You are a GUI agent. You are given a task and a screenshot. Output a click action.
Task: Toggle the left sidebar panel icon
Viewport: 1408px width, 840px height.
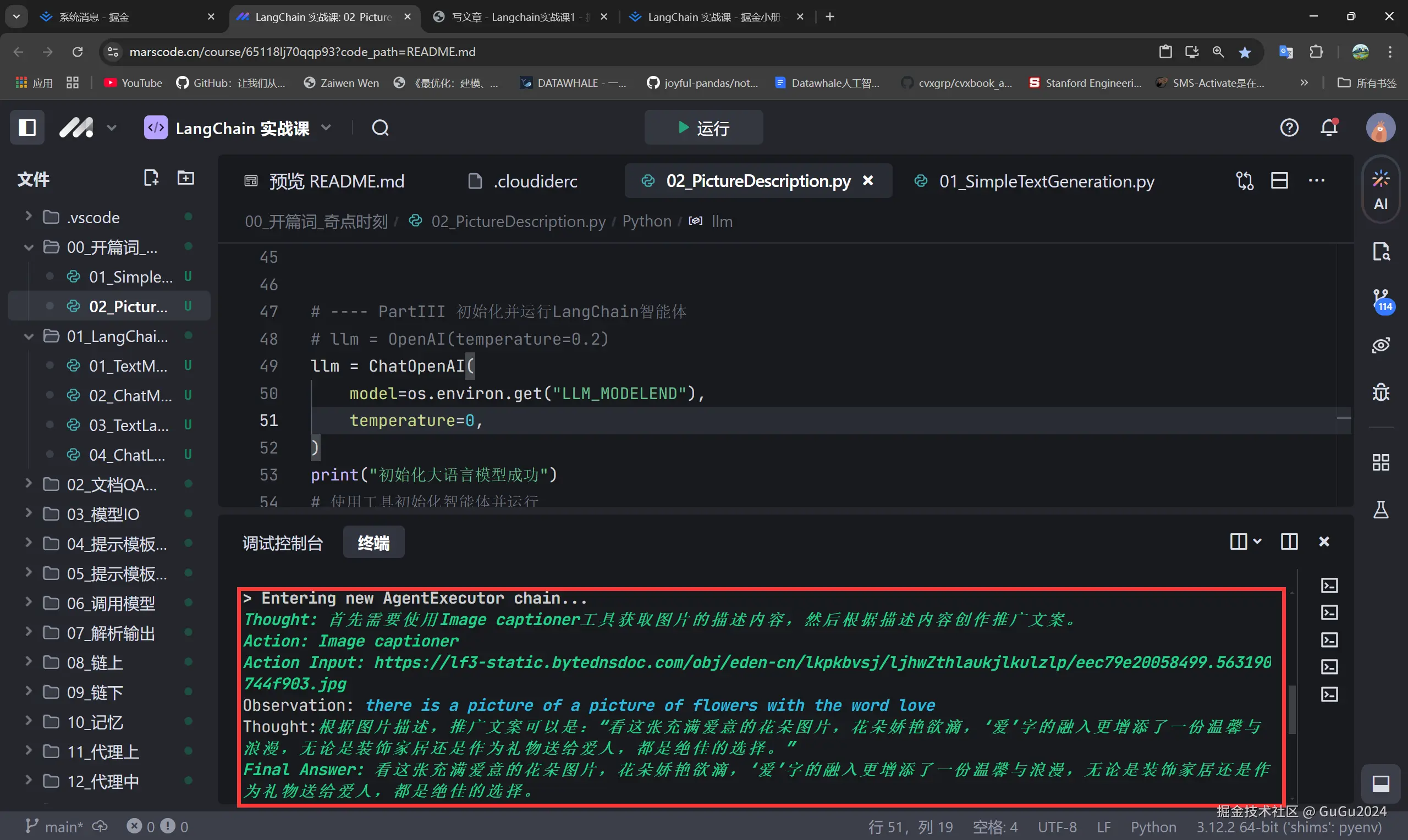[26, 128]
